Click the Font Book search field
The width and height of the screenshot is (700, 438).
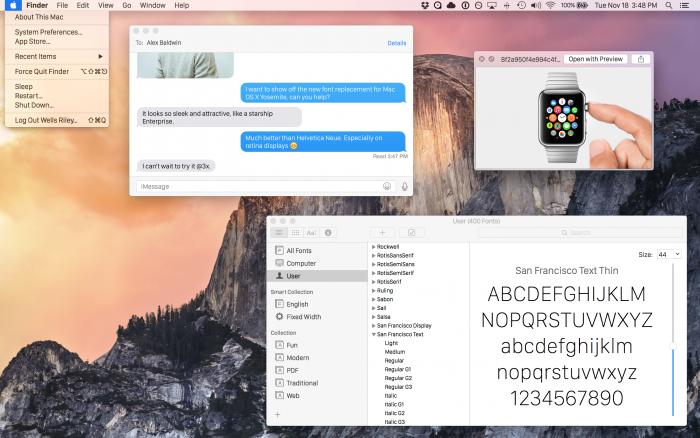point(580,233)
